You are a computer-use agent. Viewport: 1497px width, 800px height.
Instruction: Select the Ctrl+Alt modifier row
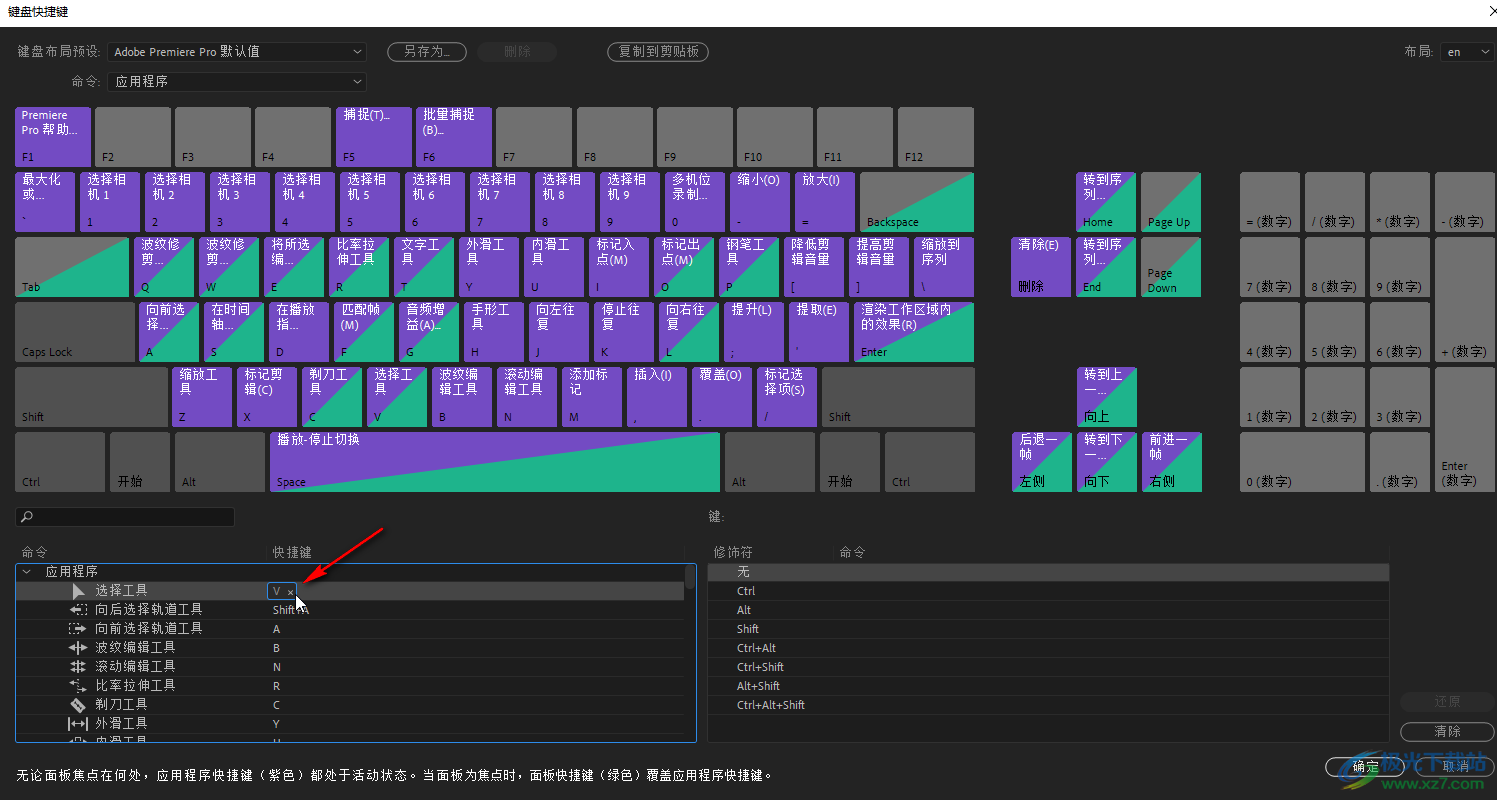(x=1048, y=648)
